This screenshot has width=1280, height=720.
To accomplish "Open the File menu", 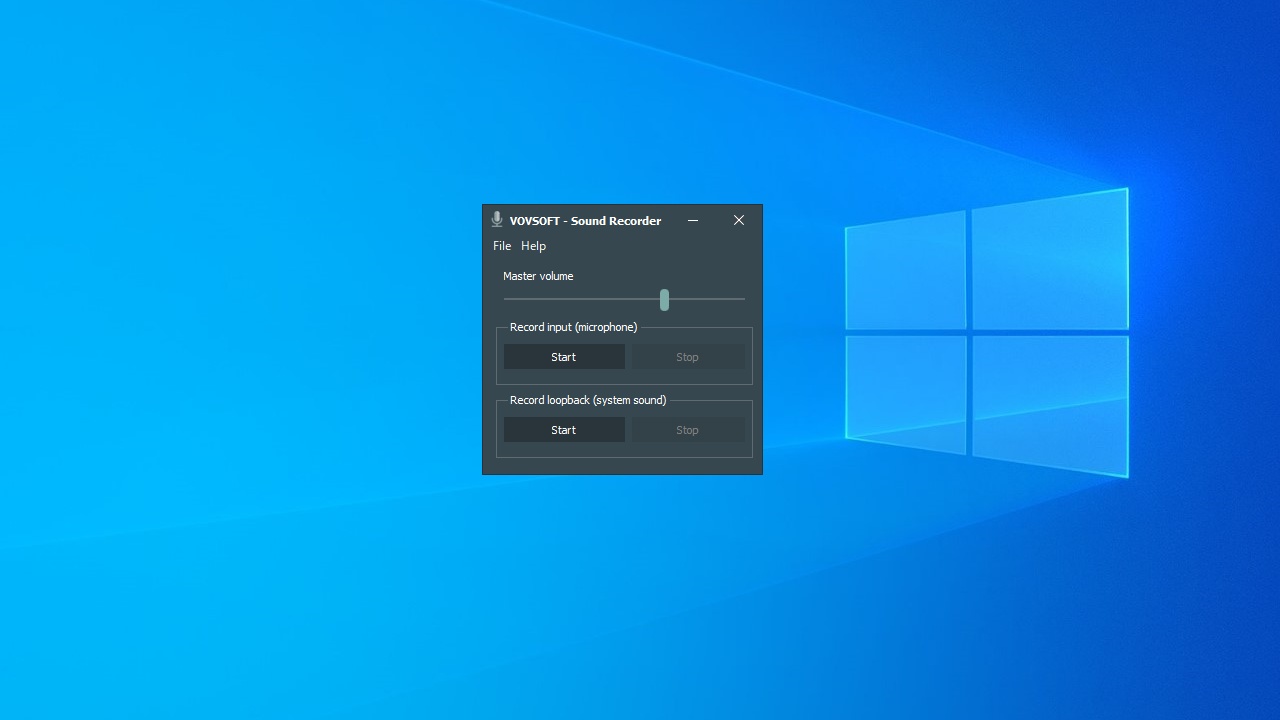I will click(x=502, y=246).
